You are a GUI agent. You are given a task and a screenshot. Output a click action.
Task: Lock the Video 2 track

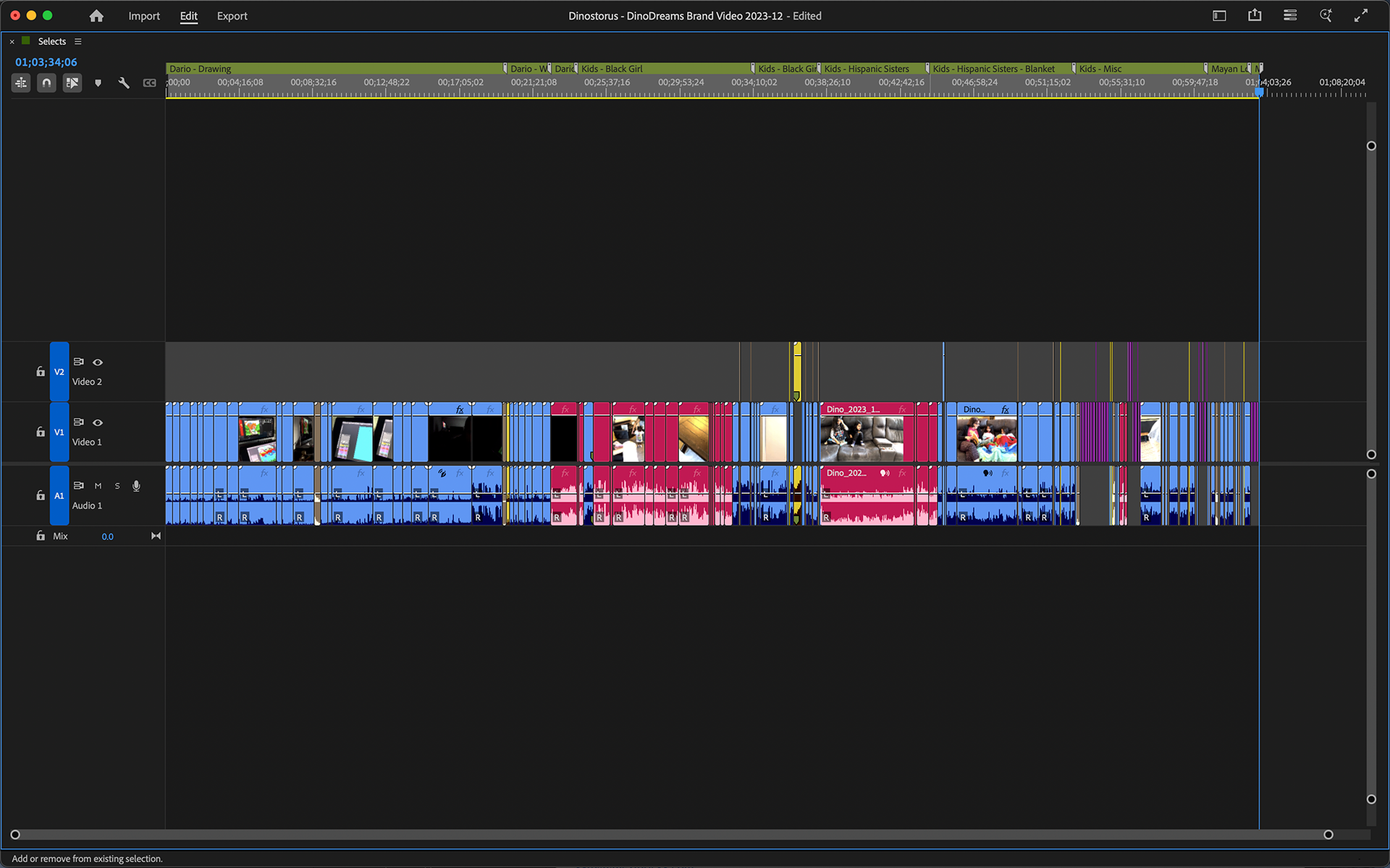[41, 371]
